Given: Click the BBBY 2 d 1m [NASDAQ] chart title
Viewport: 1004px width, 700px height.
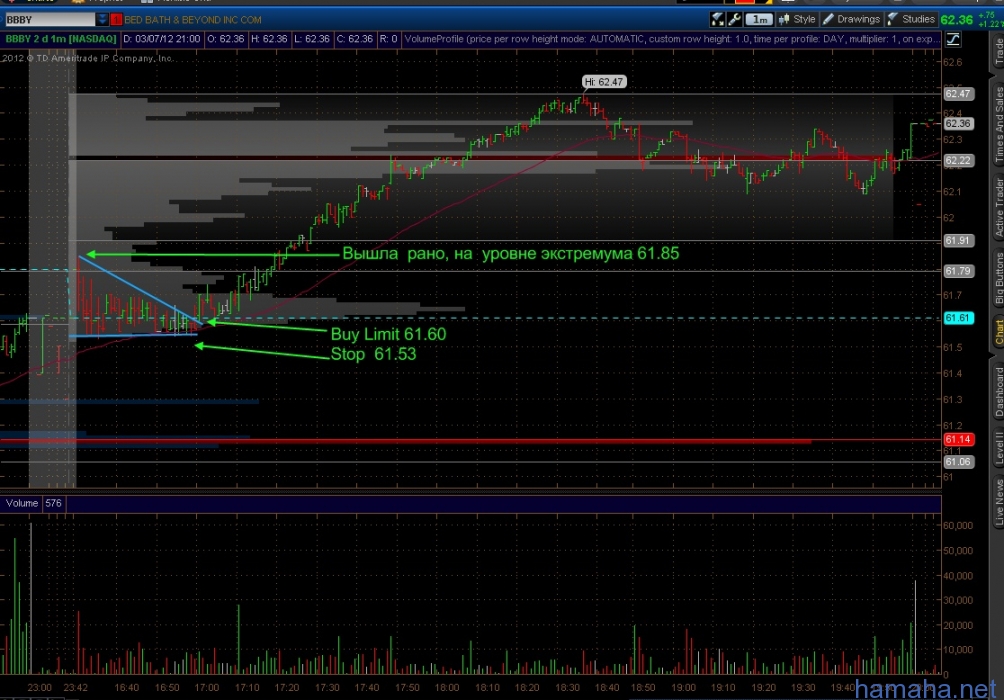Looking at the screenshot, I should [x=61, y=39].
